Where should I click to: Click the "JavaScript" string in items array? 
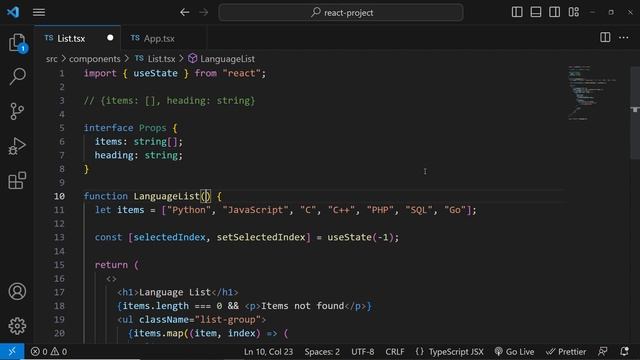pos(256,210)
